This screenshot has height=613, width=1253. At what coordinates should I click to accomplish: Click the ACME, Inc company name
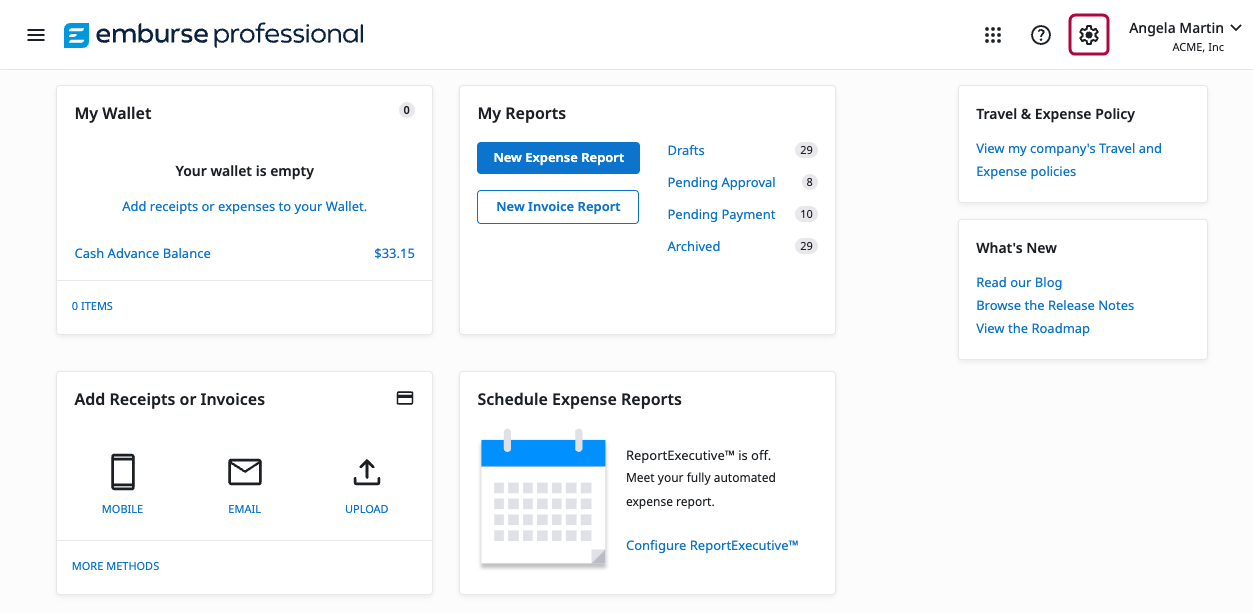(1198, 48)
